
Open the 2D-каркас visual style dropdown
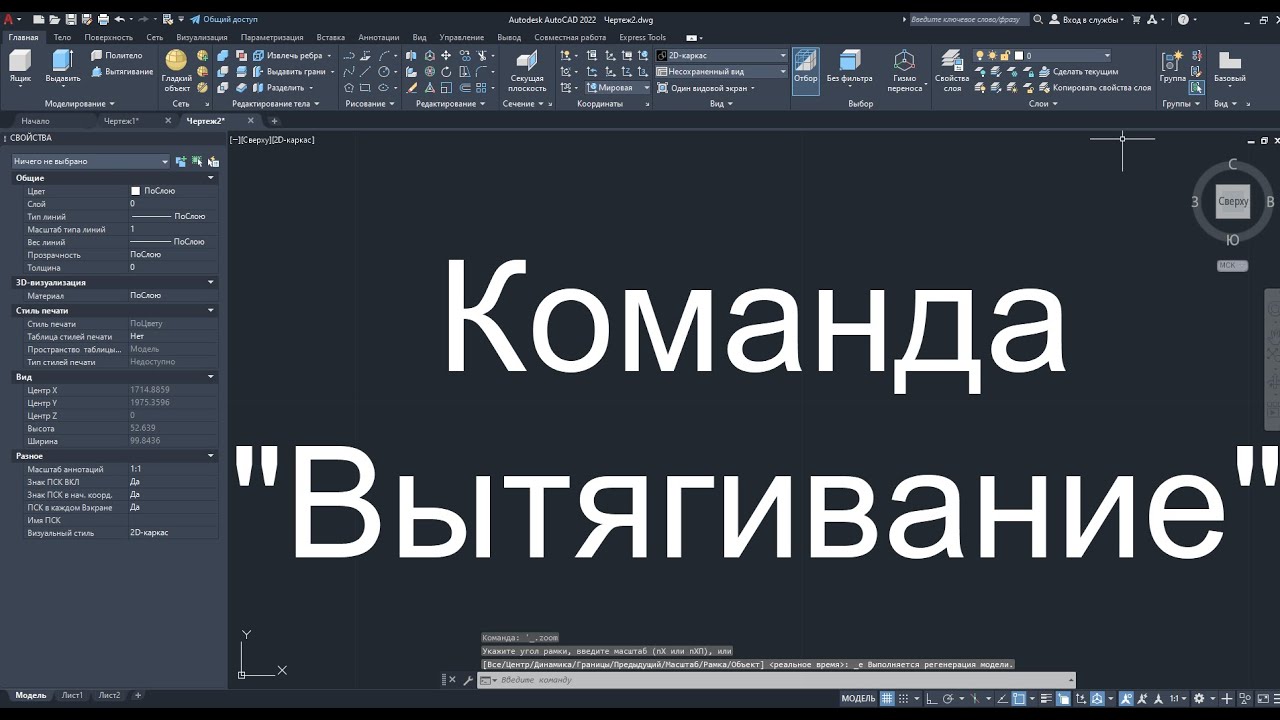[x=722, y=56]
